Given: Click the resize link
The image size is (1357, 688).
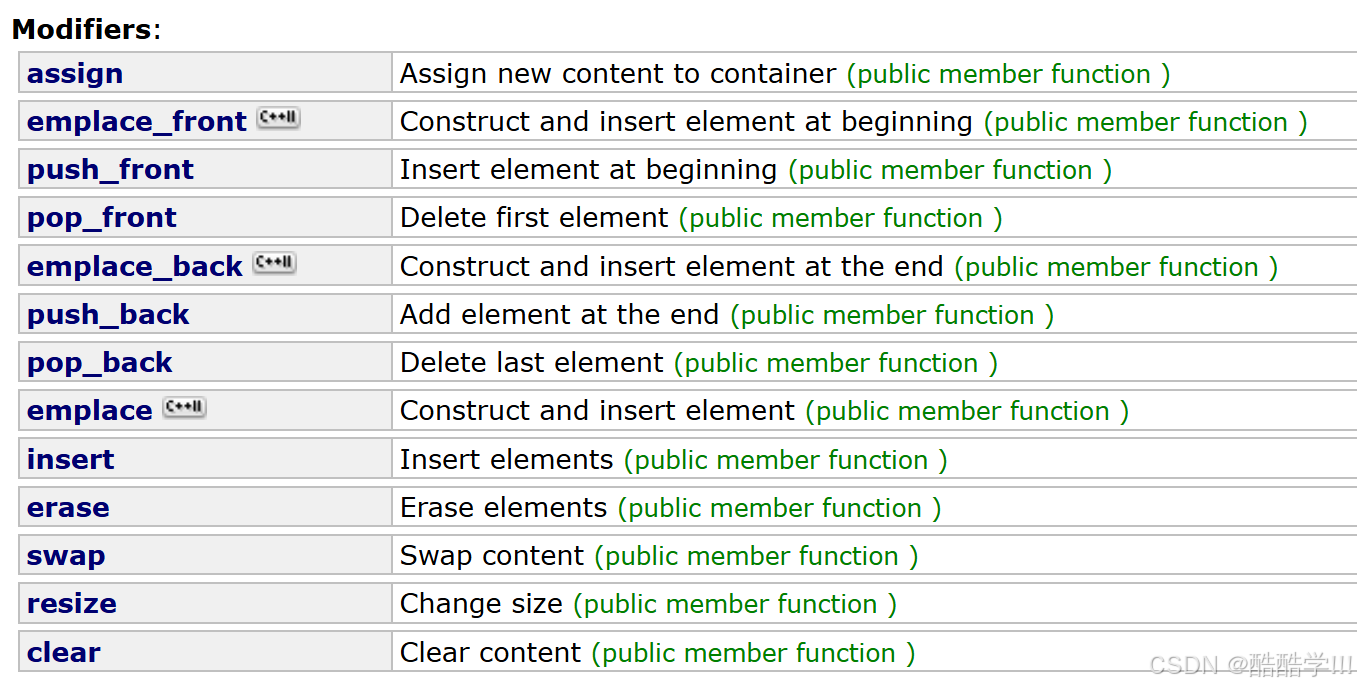Looking at the screenshot, I should click(71, 604).
